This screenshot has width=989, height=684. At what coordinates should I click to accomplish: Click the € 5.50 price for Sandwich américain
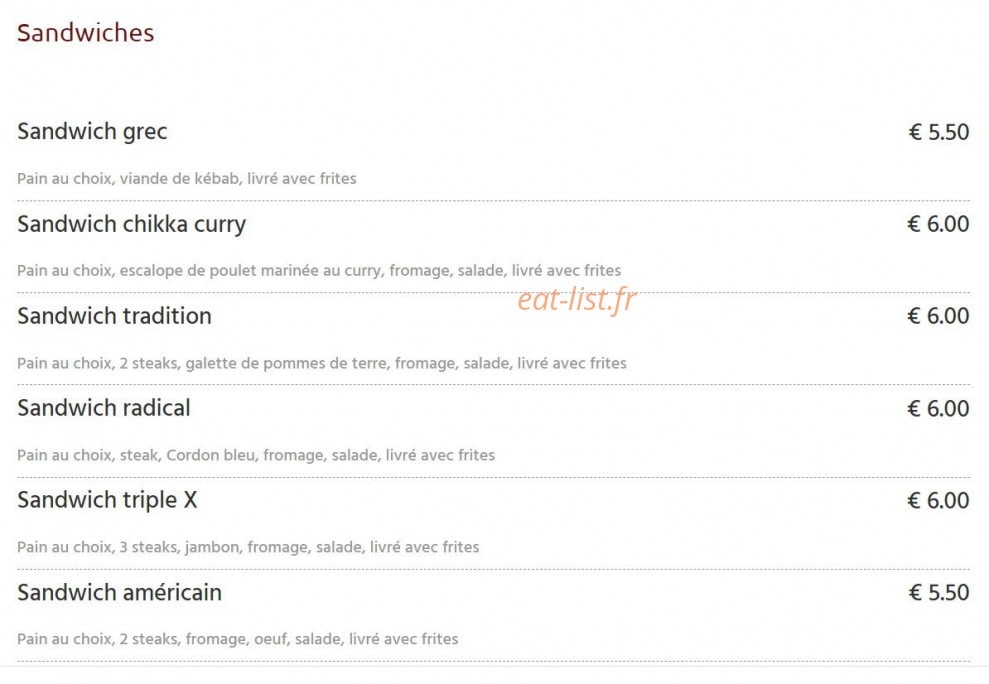click(939, 593)
